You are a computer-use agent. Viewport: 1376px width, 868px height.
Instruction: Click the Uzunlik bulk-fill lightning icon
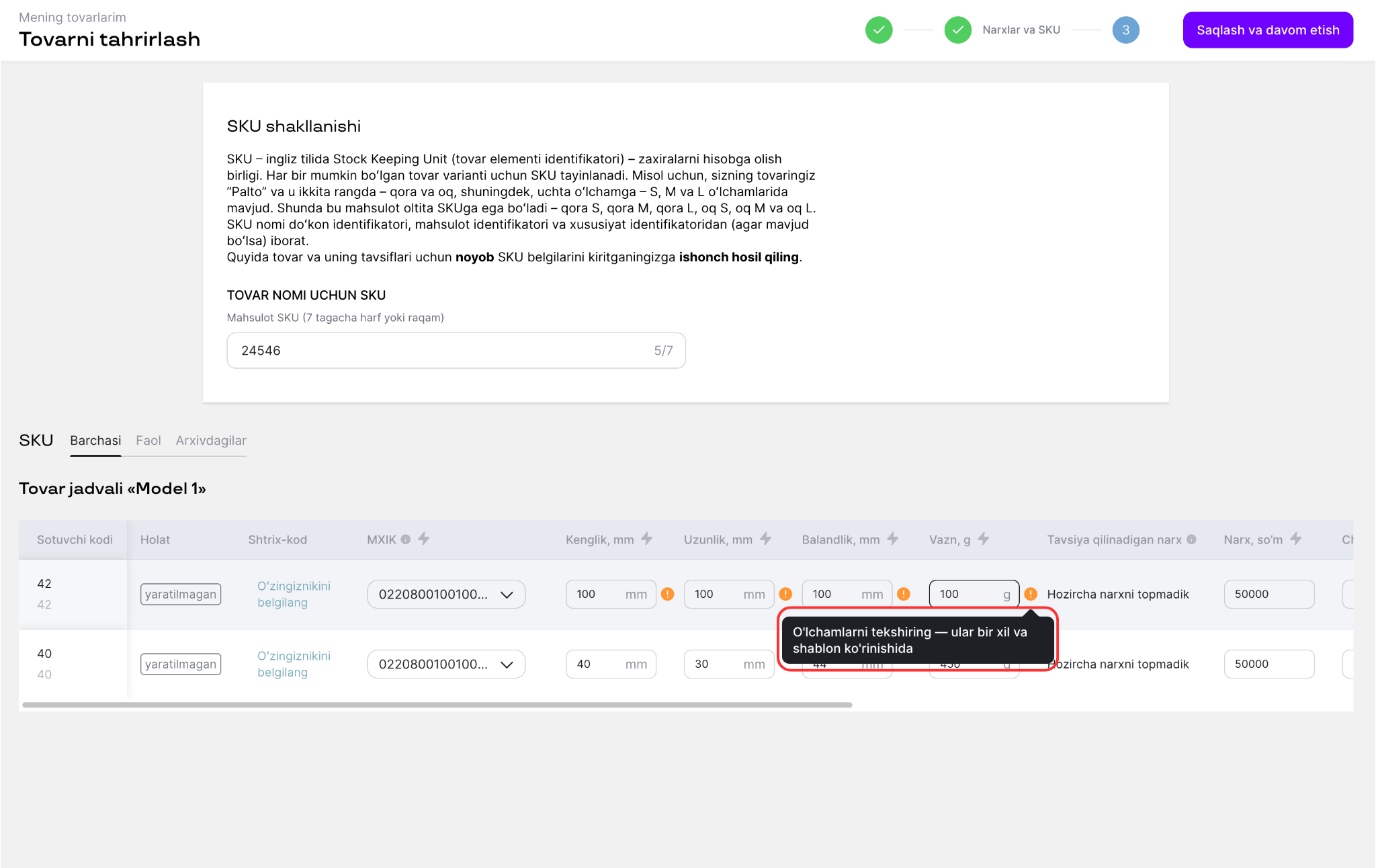click(x=766, y=539)
